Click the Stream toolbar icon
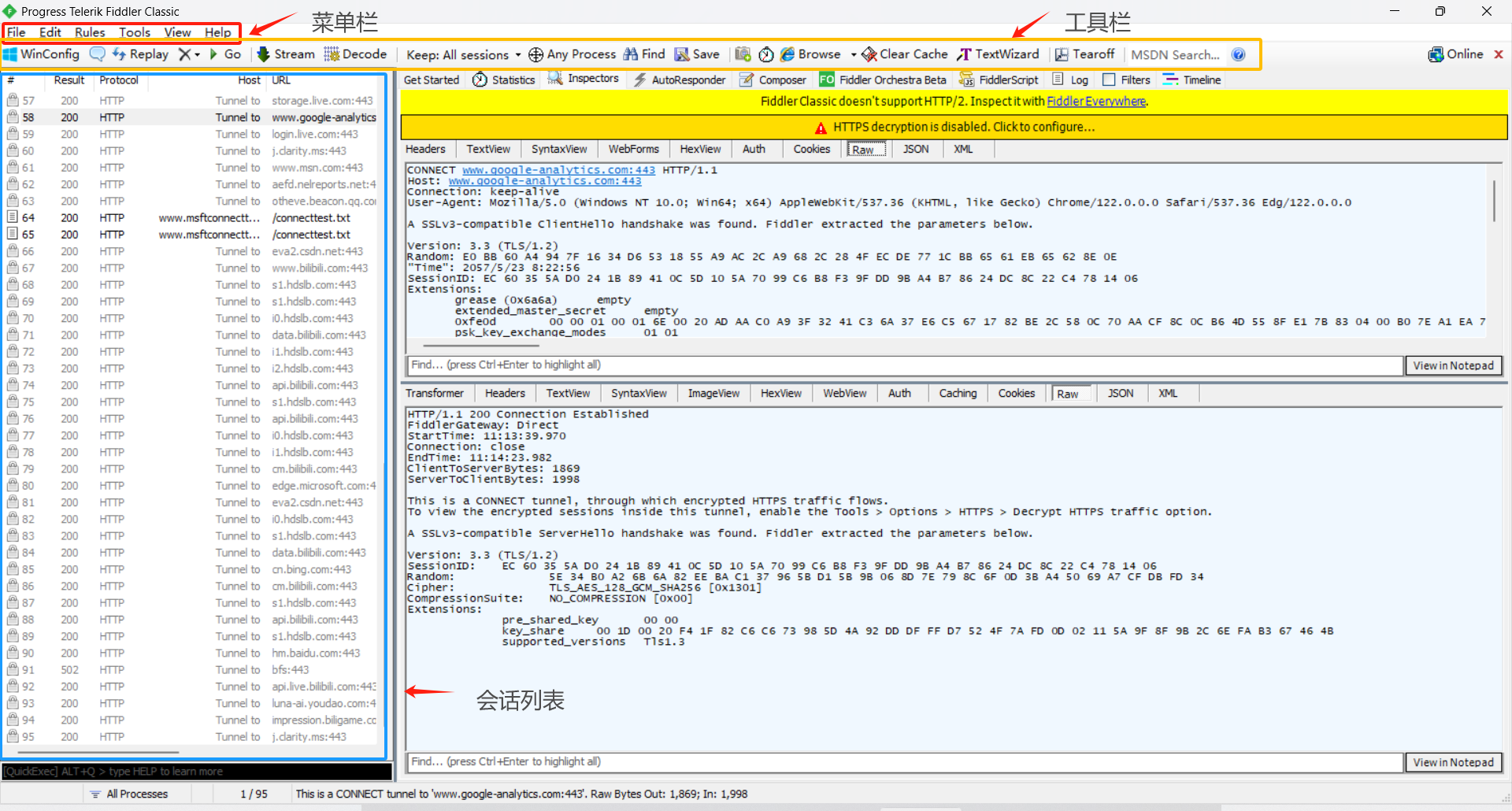Viewport: 1512px width, 811px height. [264, 54]
